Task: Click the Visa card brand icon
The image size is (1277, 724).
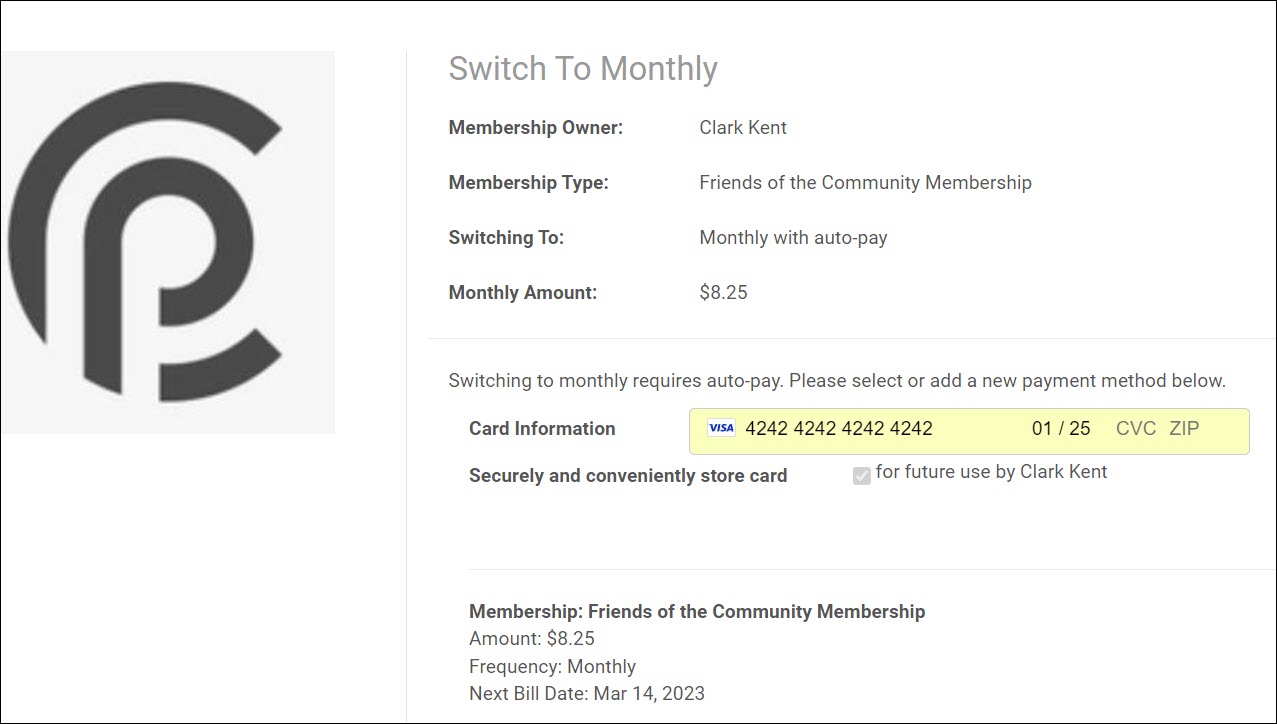Action: (720, 428)
